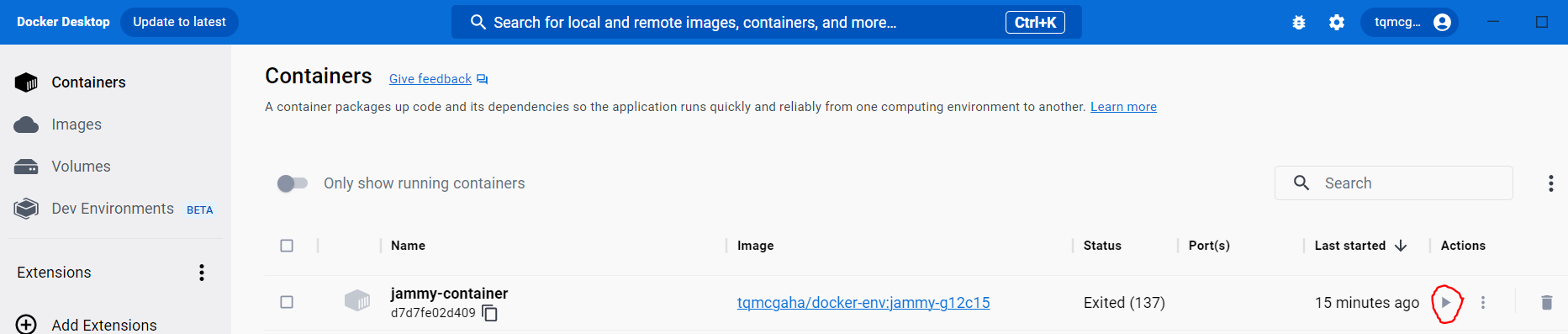Click the account avatar icon
This screenshot has height=334, width=1568.
click(x=1442, y=22)
